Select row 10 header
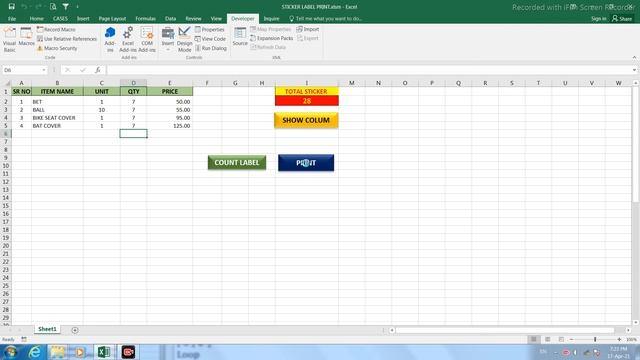Viewport: 640px width, 360px height. (6, 166)
